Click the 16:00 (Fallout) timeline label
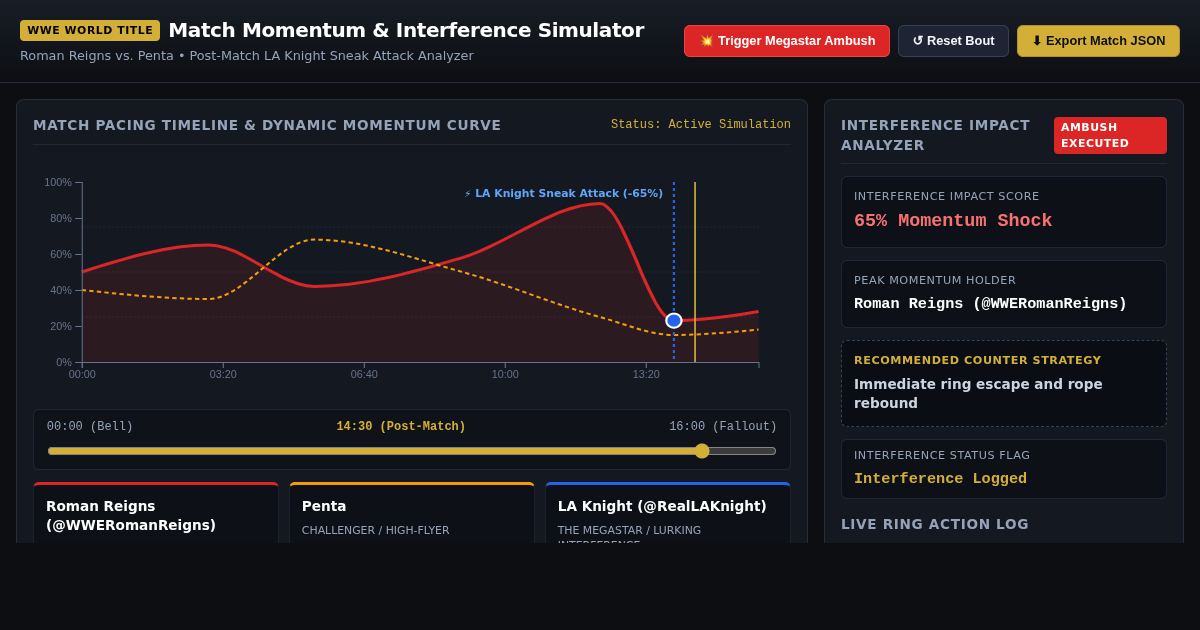Image resolution: width=1200 pixels, height=630 pixels. (723, 427)
